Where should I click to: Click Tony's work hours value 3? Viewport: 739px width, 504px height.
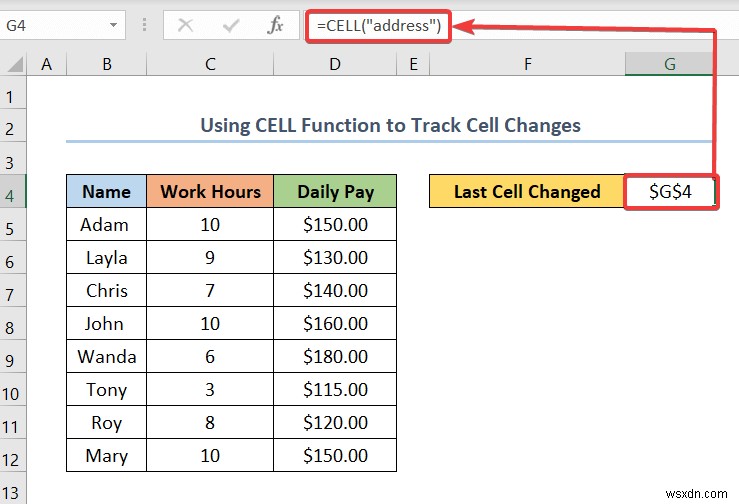[210, 389]
